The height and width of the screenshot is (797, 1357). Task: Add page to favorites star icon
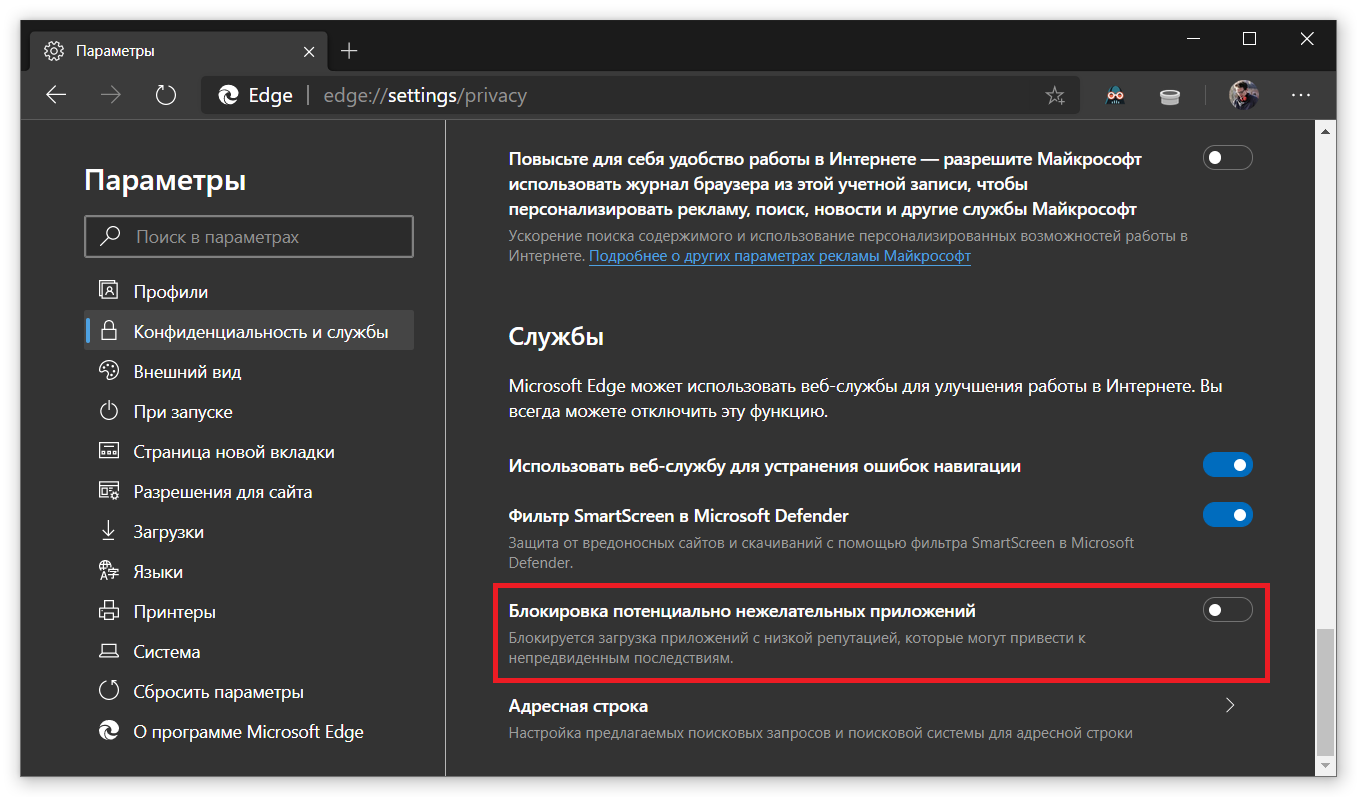point(1055,96)
